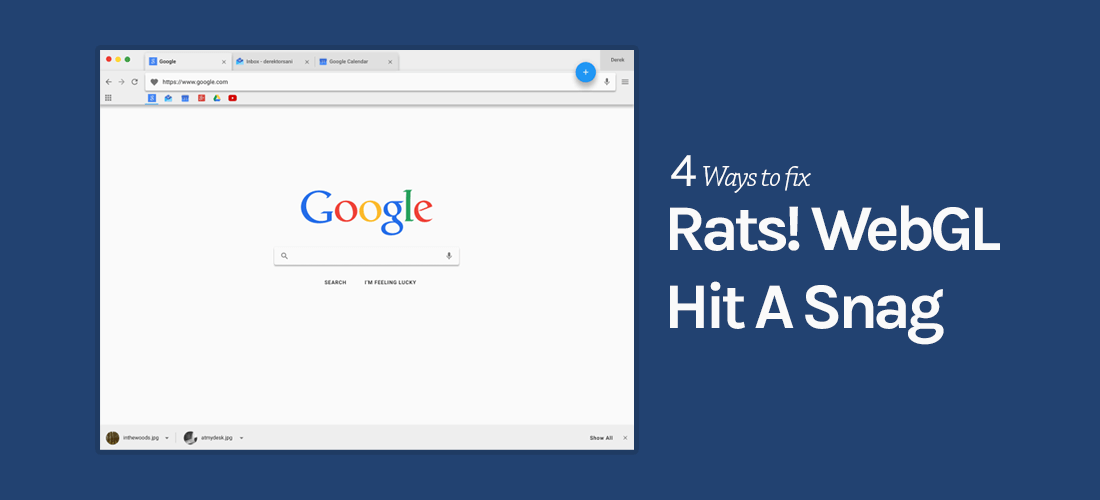The image size is (1100, 500).
Task: Click the blue plus new tab button
Action: pyautogui.click(x=586, y=72)
